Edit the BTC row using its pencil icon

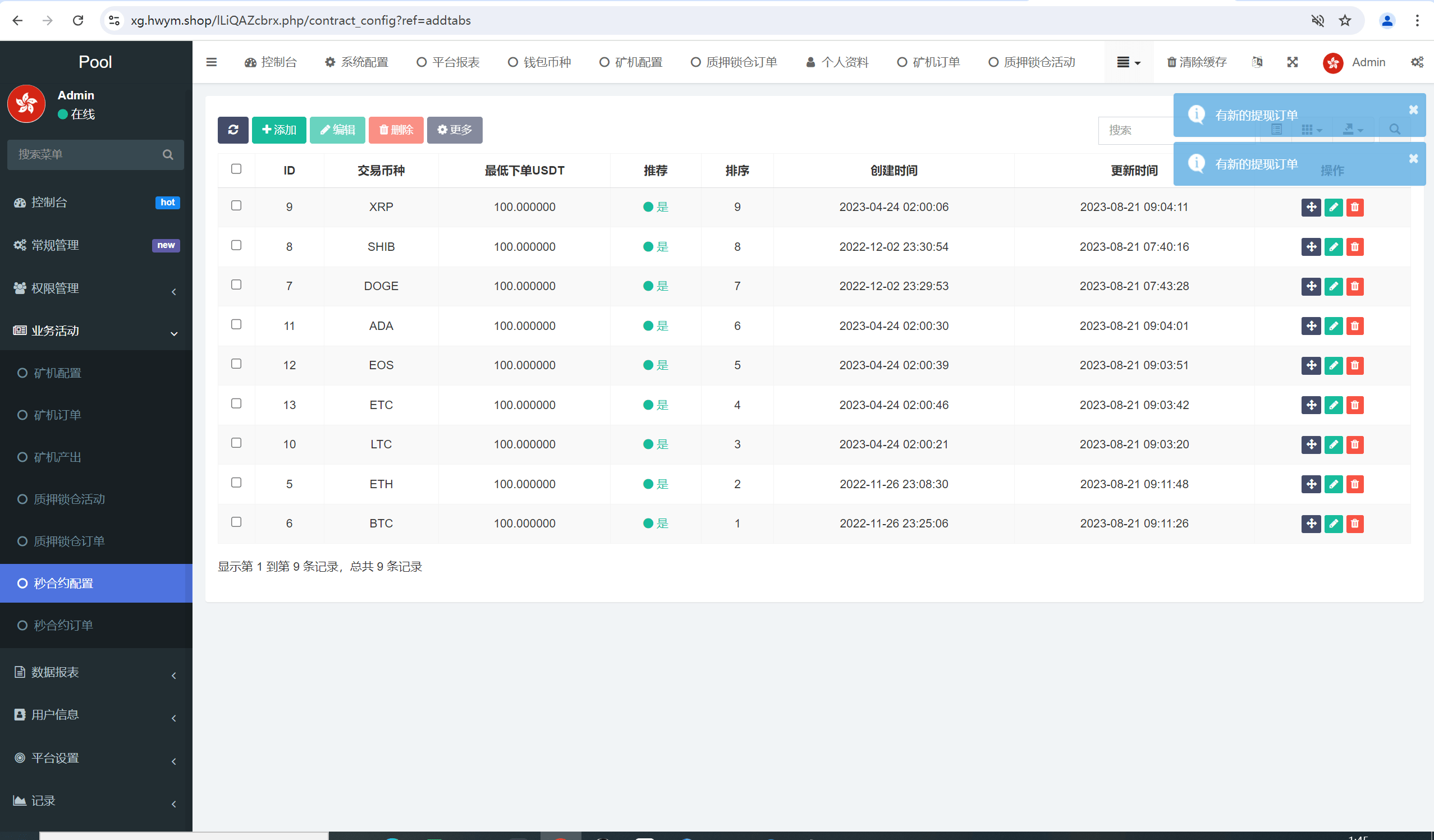pyautogui.click(x=1334, y=524)
